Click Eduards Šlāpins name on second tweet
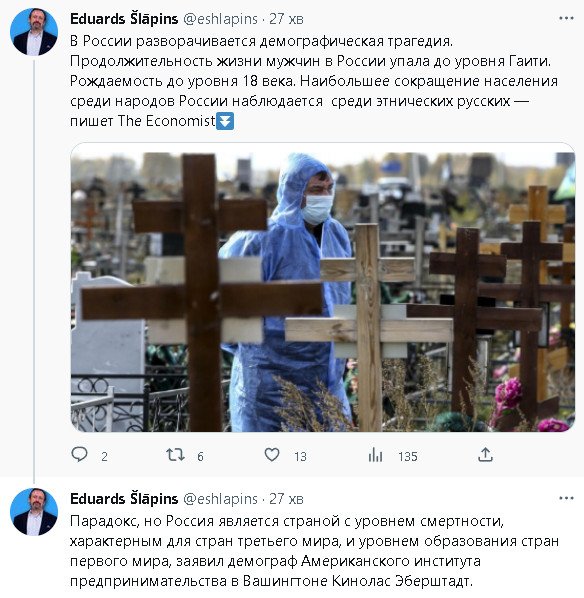Image resolution: width=584 pixels, height=598 pixels. [124, 498]
